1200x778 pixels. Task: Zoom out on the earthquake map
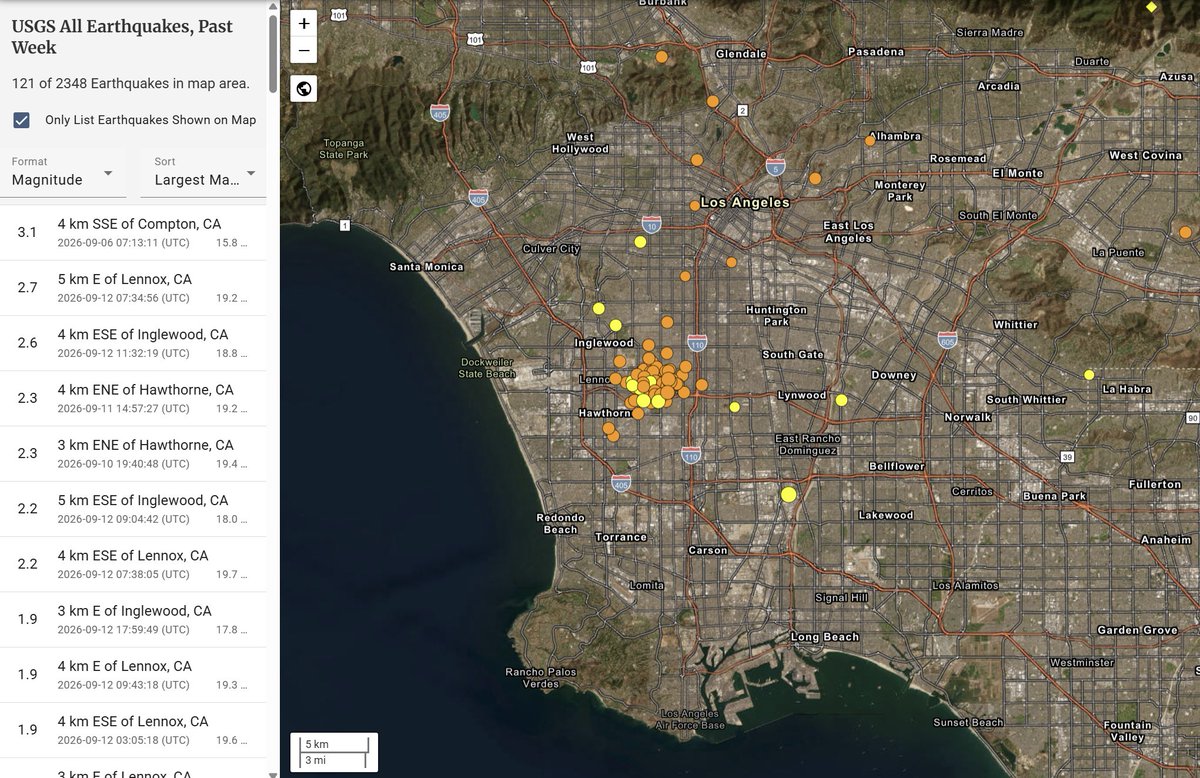(x=304, y=51)
